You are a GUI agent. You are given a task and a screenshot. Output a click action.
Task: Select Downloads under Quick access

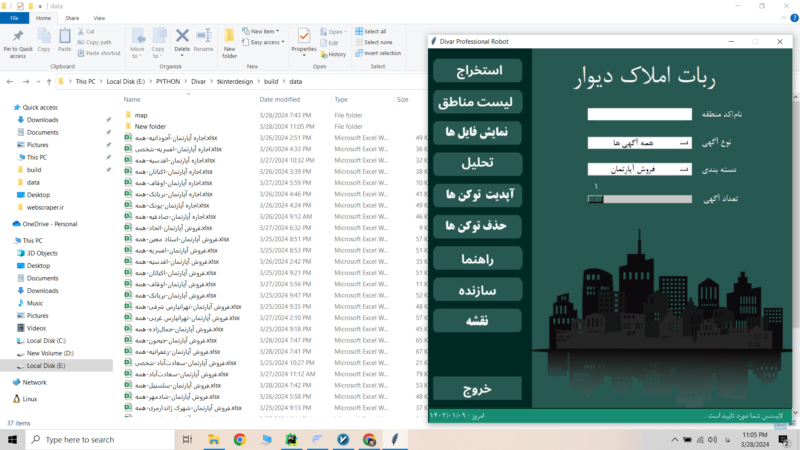pos(42,120)
